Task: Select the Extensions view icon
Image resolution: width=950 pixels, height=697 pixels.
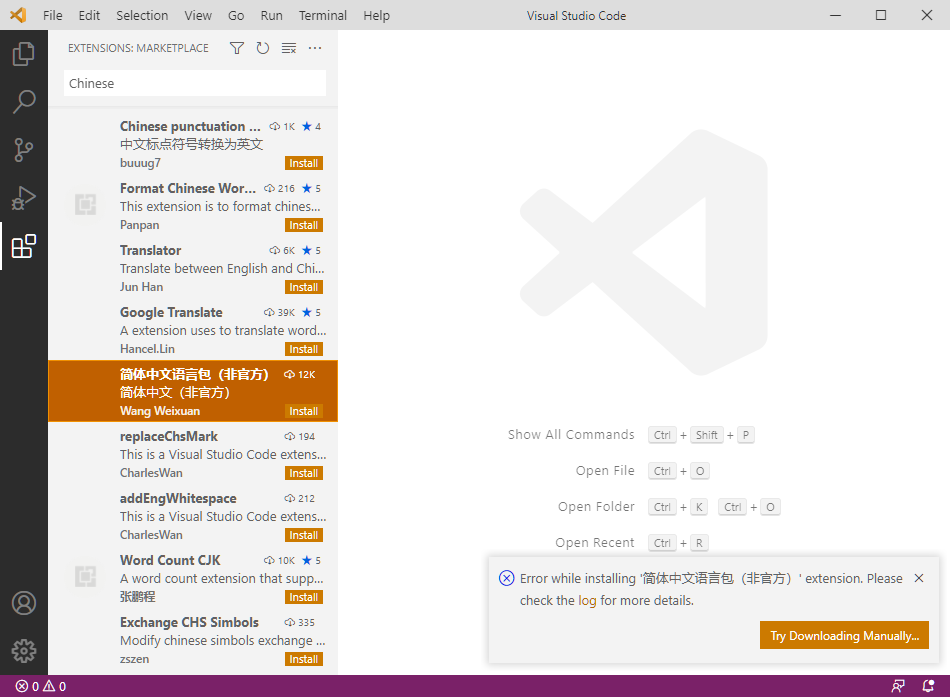Action: tap(24, 246)
